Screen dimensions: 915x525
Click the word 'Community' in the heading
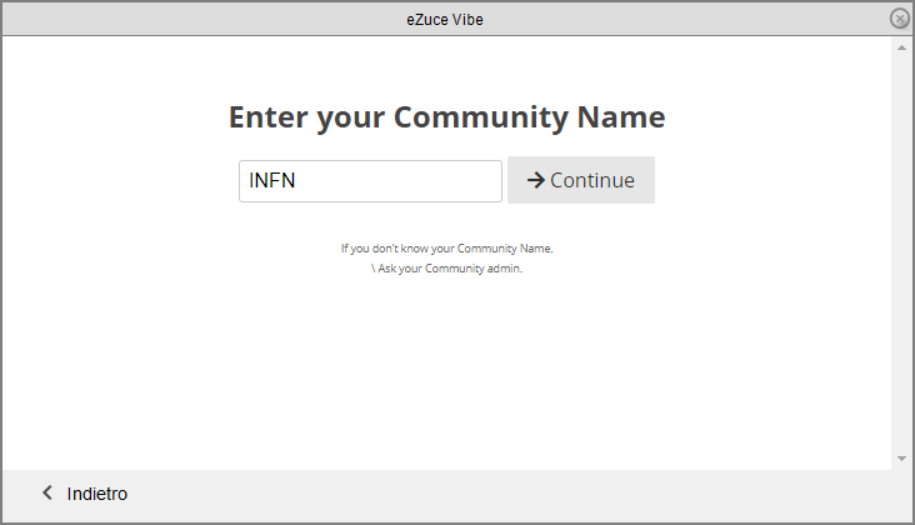click(481, 118)
